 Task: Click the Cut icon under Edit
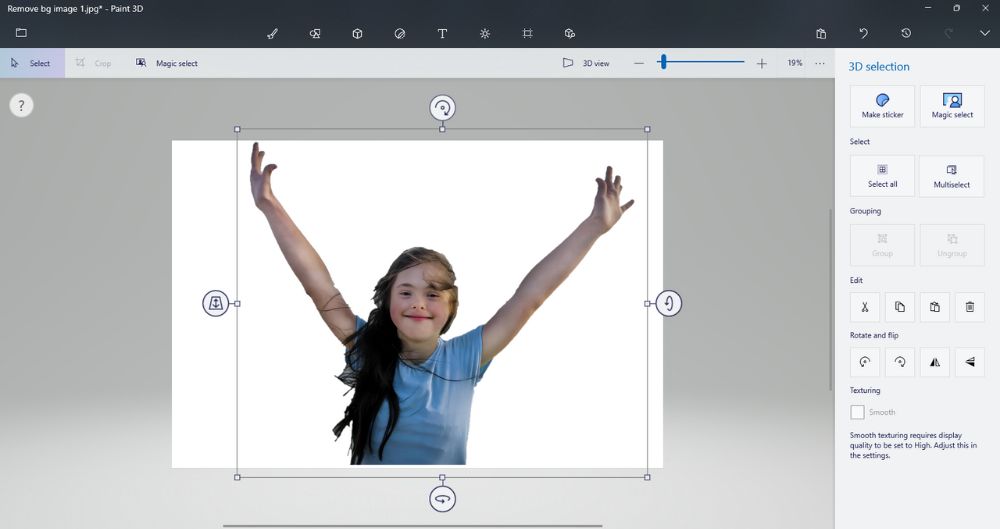coord(865,307)
